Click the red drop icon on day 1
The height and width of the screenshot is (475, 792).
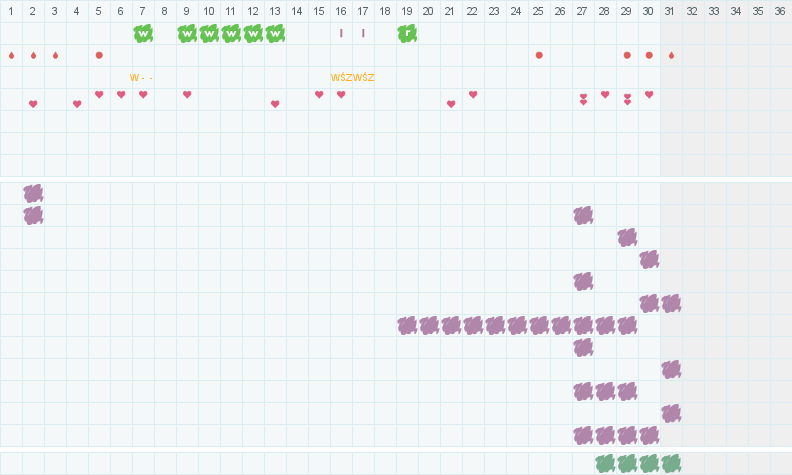[11, 55]
